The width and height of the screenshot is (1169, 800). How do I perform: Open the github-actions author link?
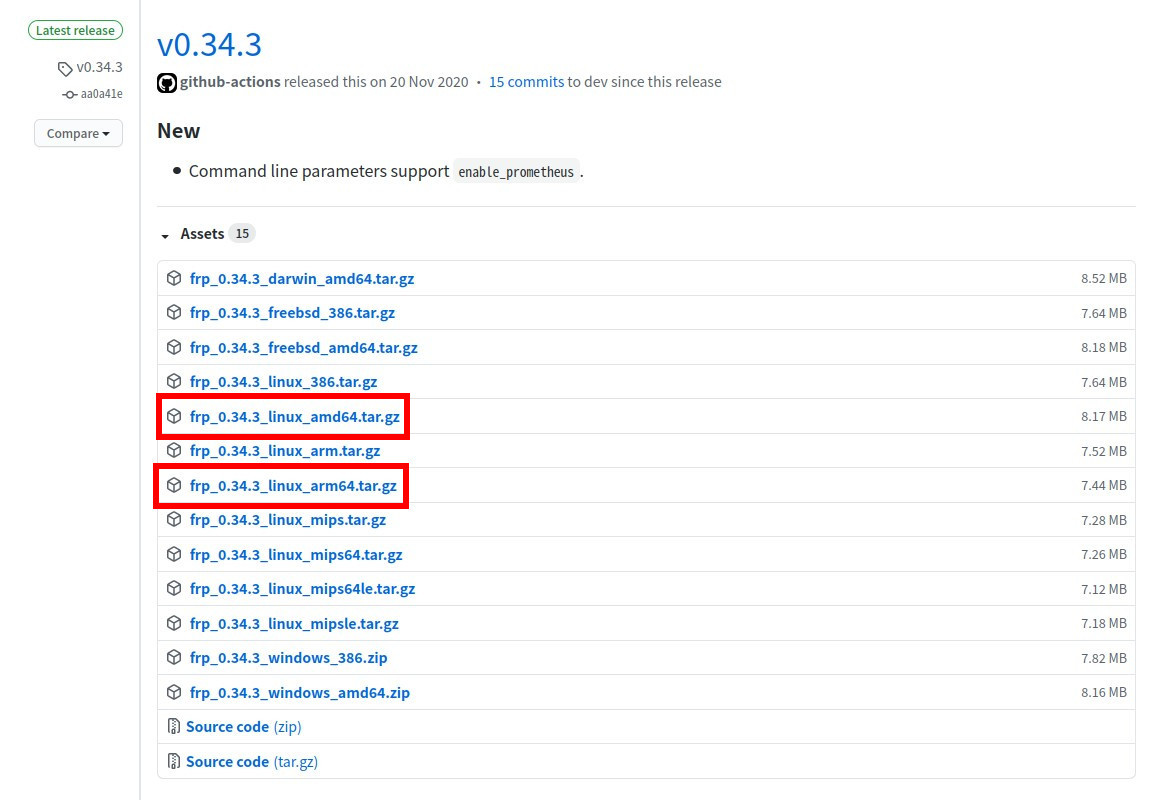point(230,82)
